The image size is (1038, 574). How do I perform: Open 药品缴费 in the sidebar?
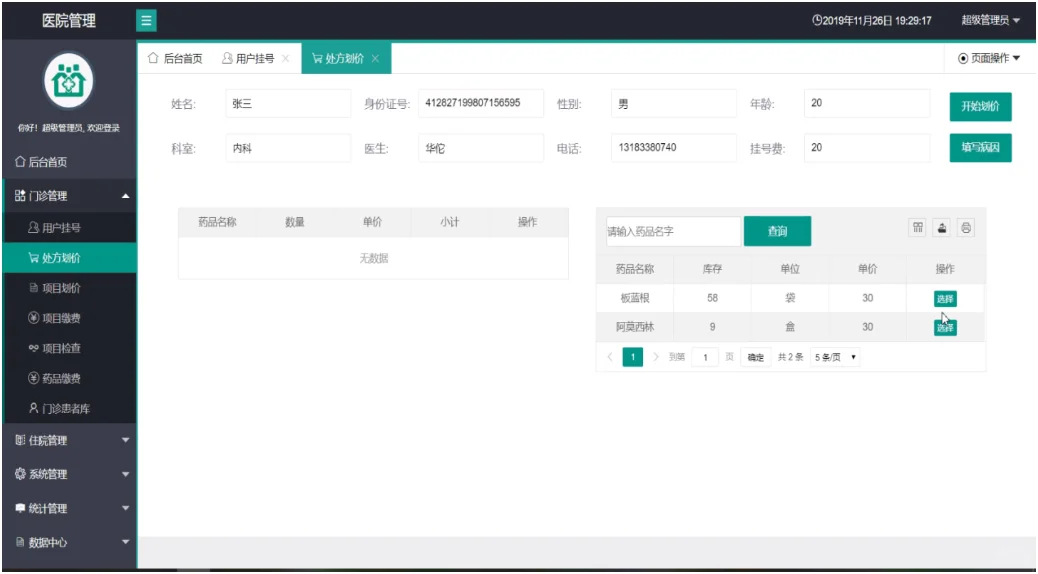point(70,378)
